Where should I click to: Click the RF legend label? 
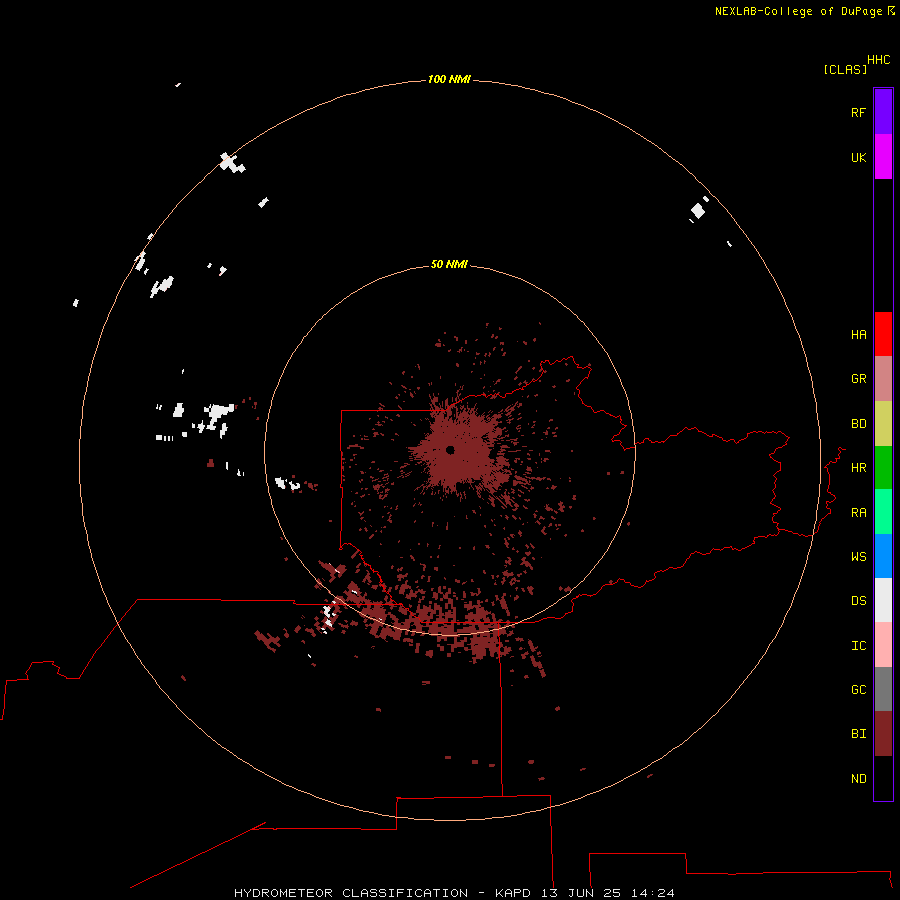click(859, 112)
